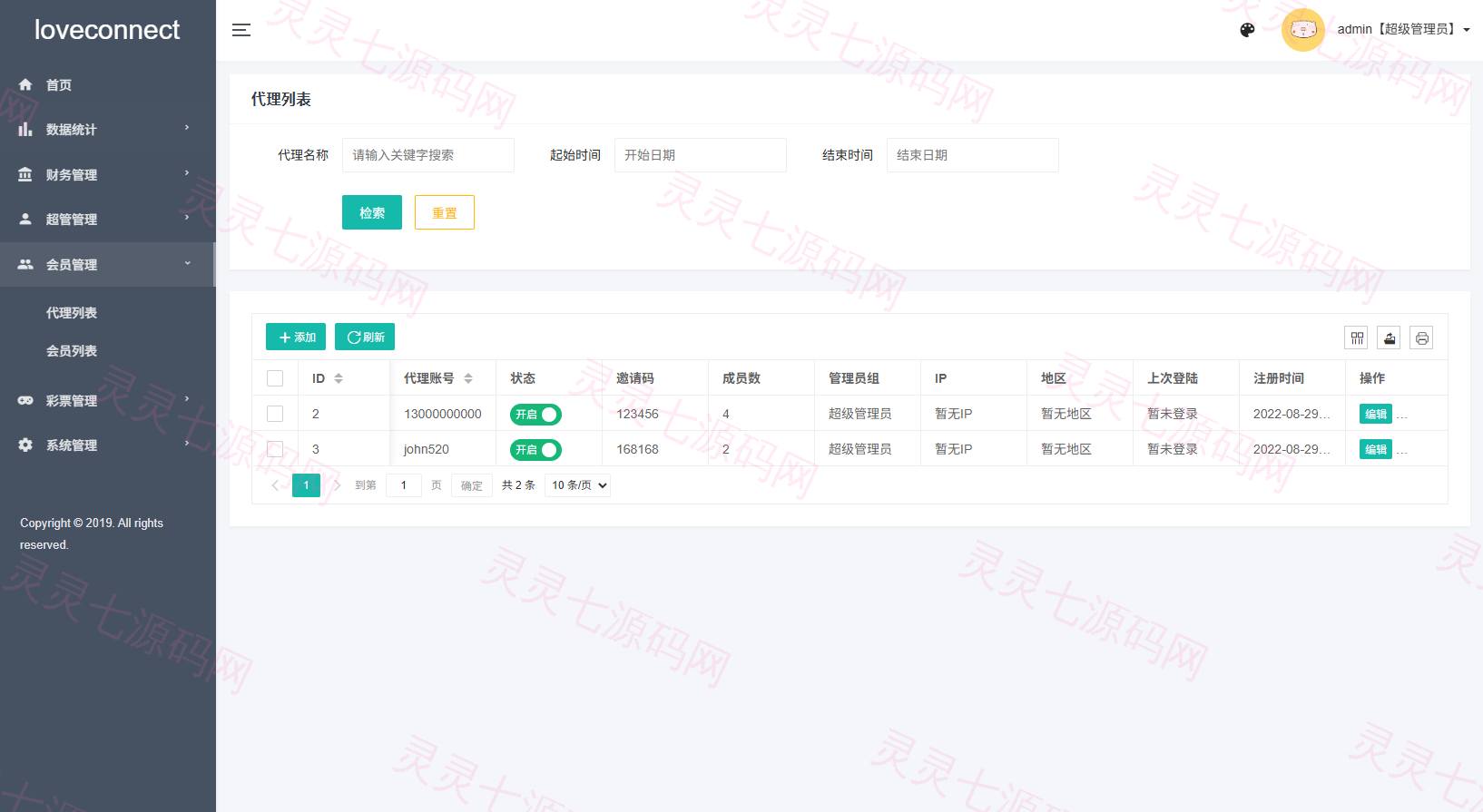Collapse the sidebar with the hamburger icon
The width and height of the screenshot is (1483, 812).
click(x=241, y=30)
